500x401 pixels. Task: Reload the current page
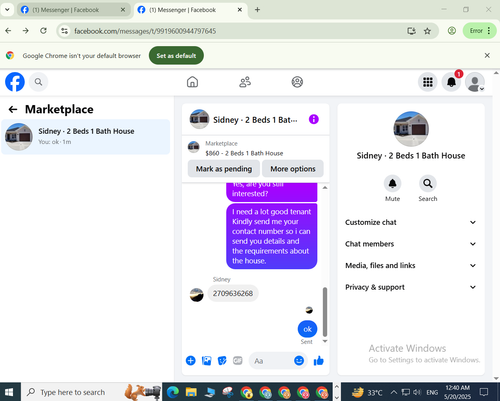point(43,31)
